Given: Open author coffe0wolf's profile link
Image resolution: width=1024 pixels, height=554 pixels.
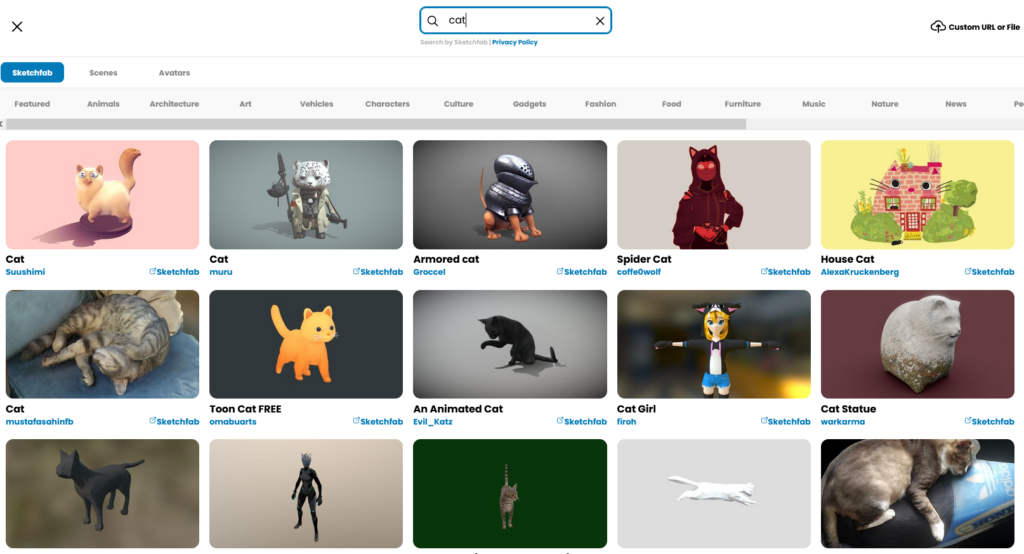Looking at the screenshot, I should [x=639, y=272].
